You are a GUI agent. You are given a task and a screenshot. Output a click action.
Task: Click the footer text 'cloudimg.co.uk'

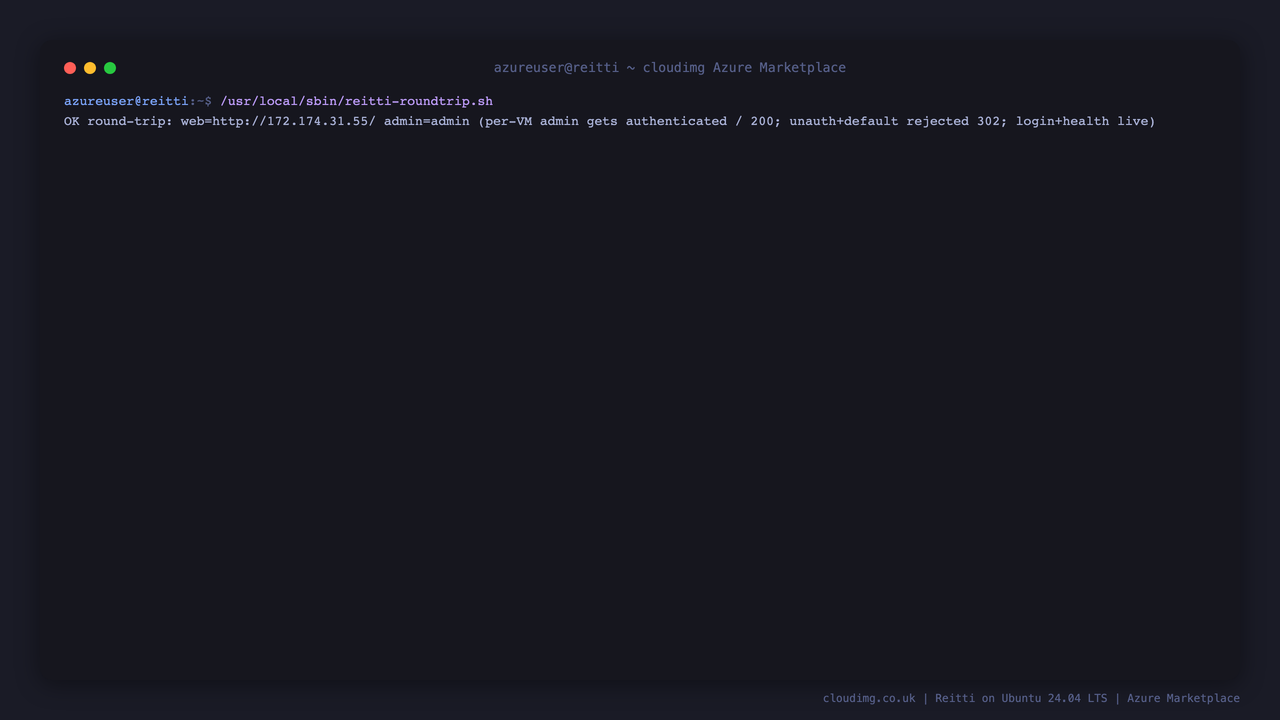(x=869, y=698)
